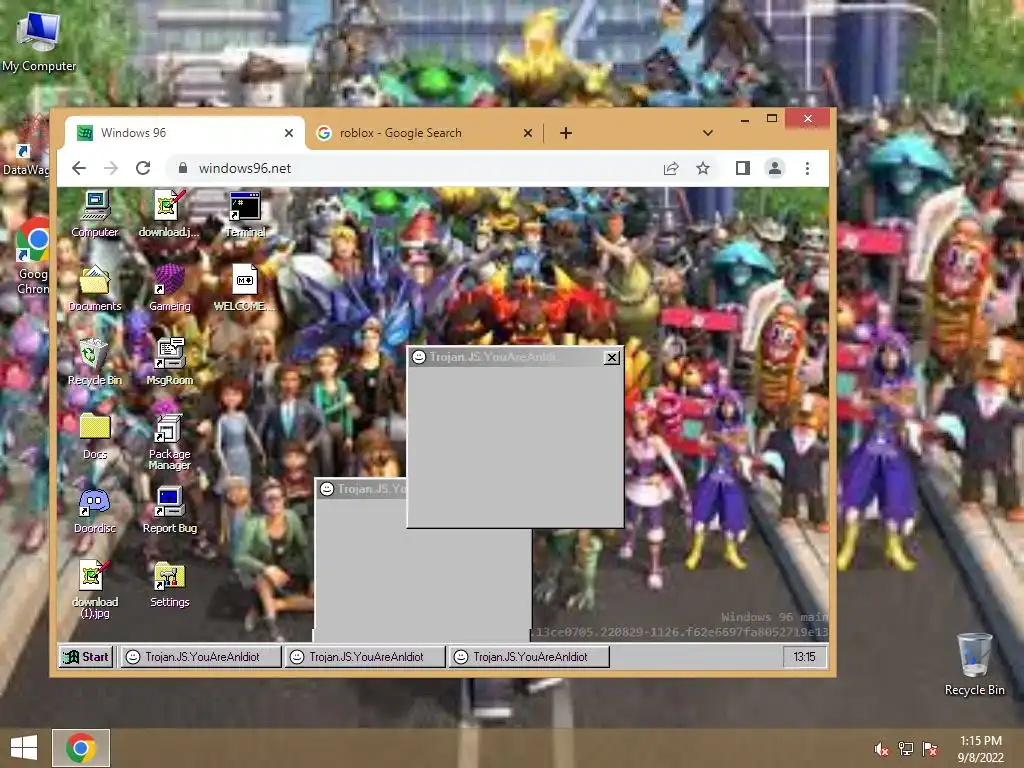Image resolution: width=1024 pixels, height=768 pixels.
Task: Close the roblox Google Search tab
Action: [x=528, y=133]
